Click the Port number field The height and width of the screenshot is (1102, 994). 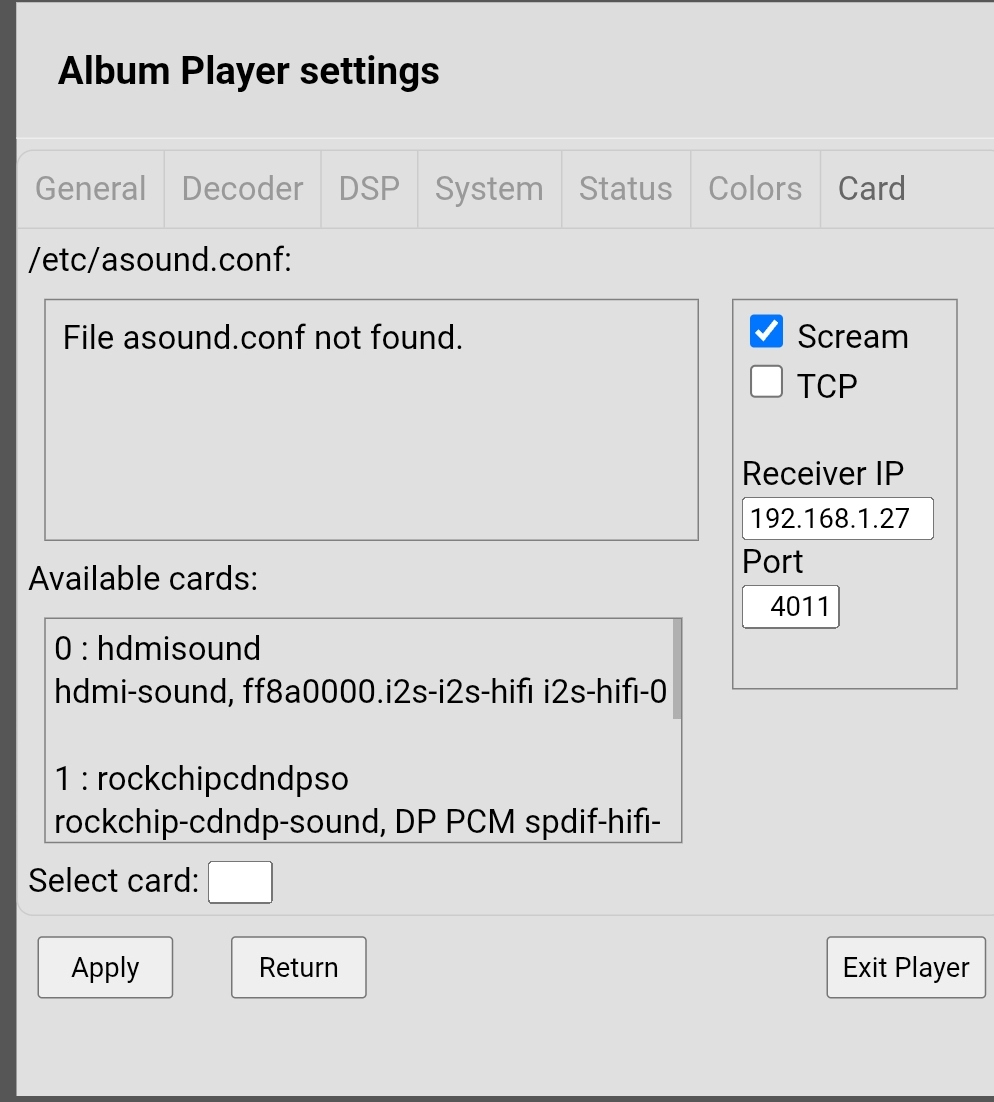[790, 607]
